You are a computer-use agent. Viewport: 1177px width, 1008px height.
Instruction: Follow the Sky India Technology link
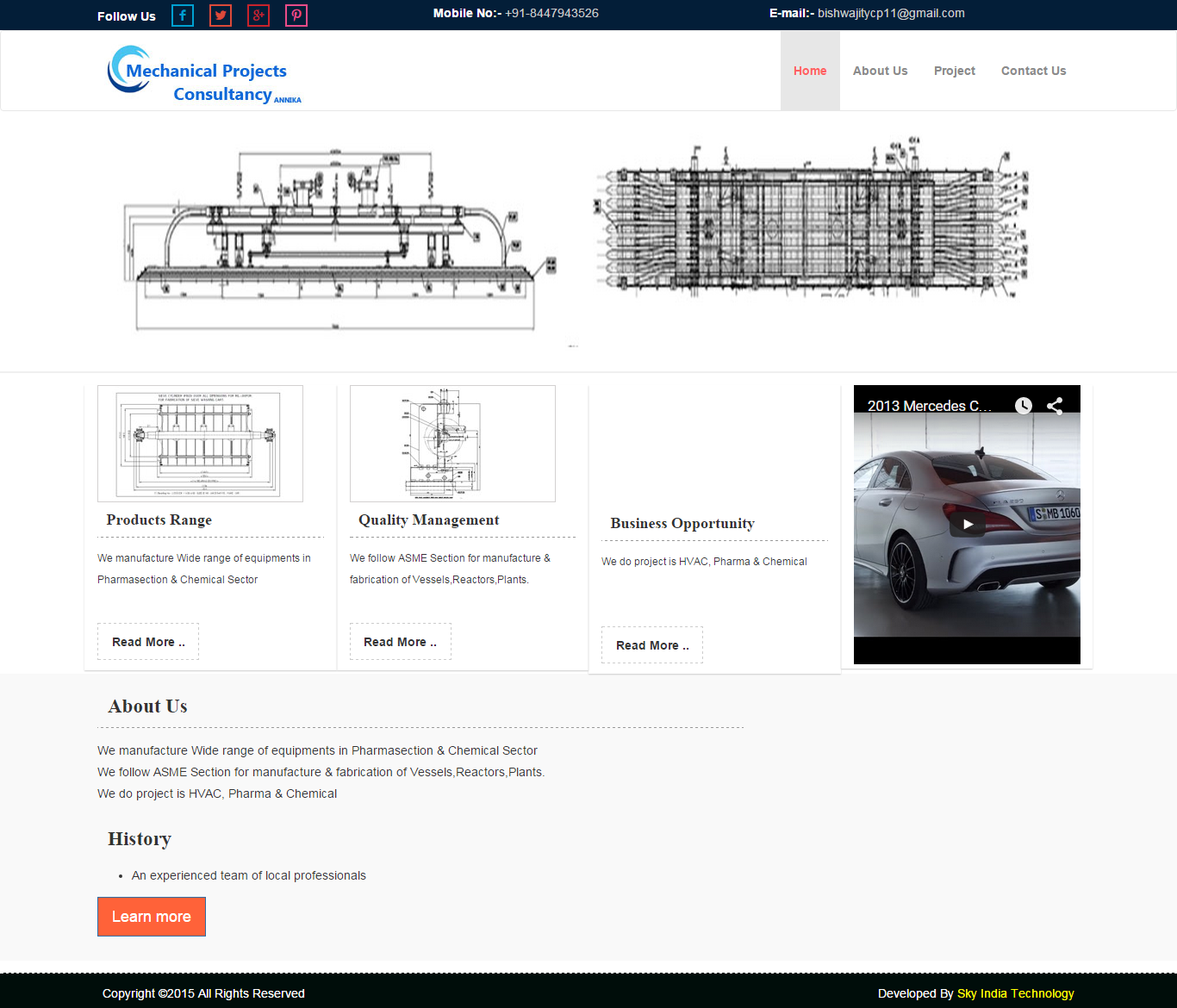point(1015,993)
